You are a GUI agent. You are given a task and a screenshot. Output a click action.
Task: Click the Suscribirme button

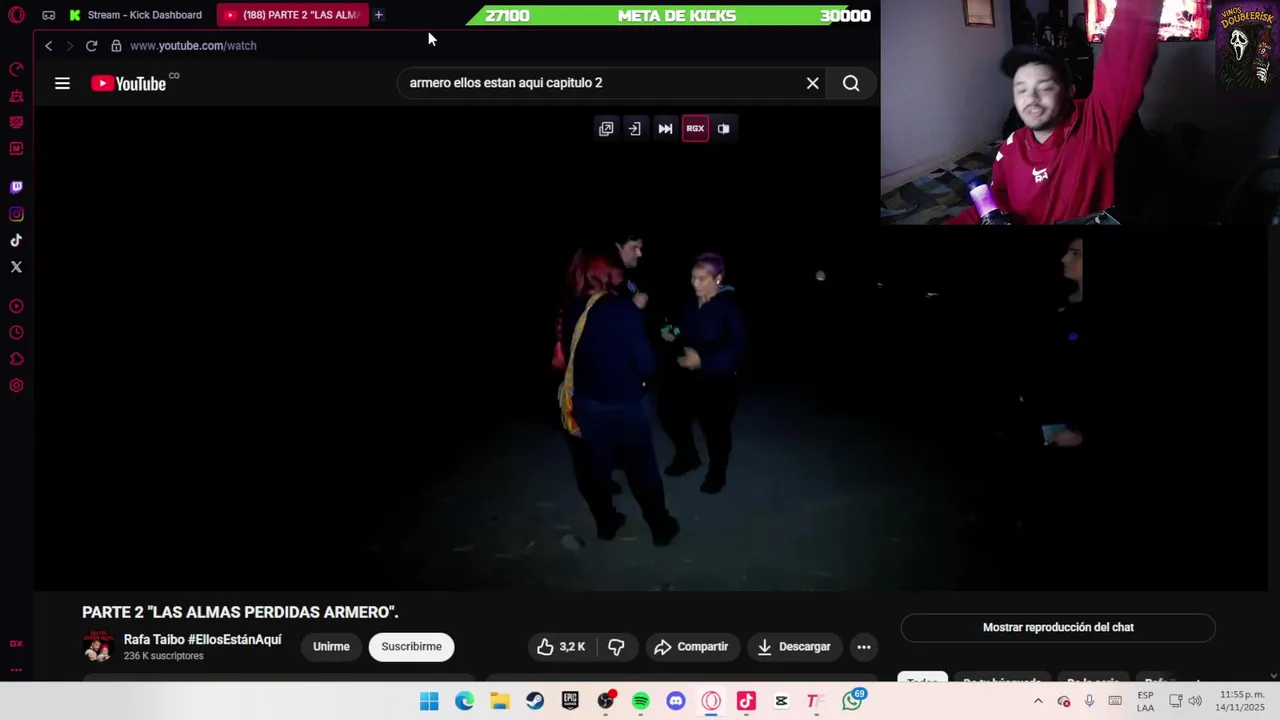click(x=411, y=647)
